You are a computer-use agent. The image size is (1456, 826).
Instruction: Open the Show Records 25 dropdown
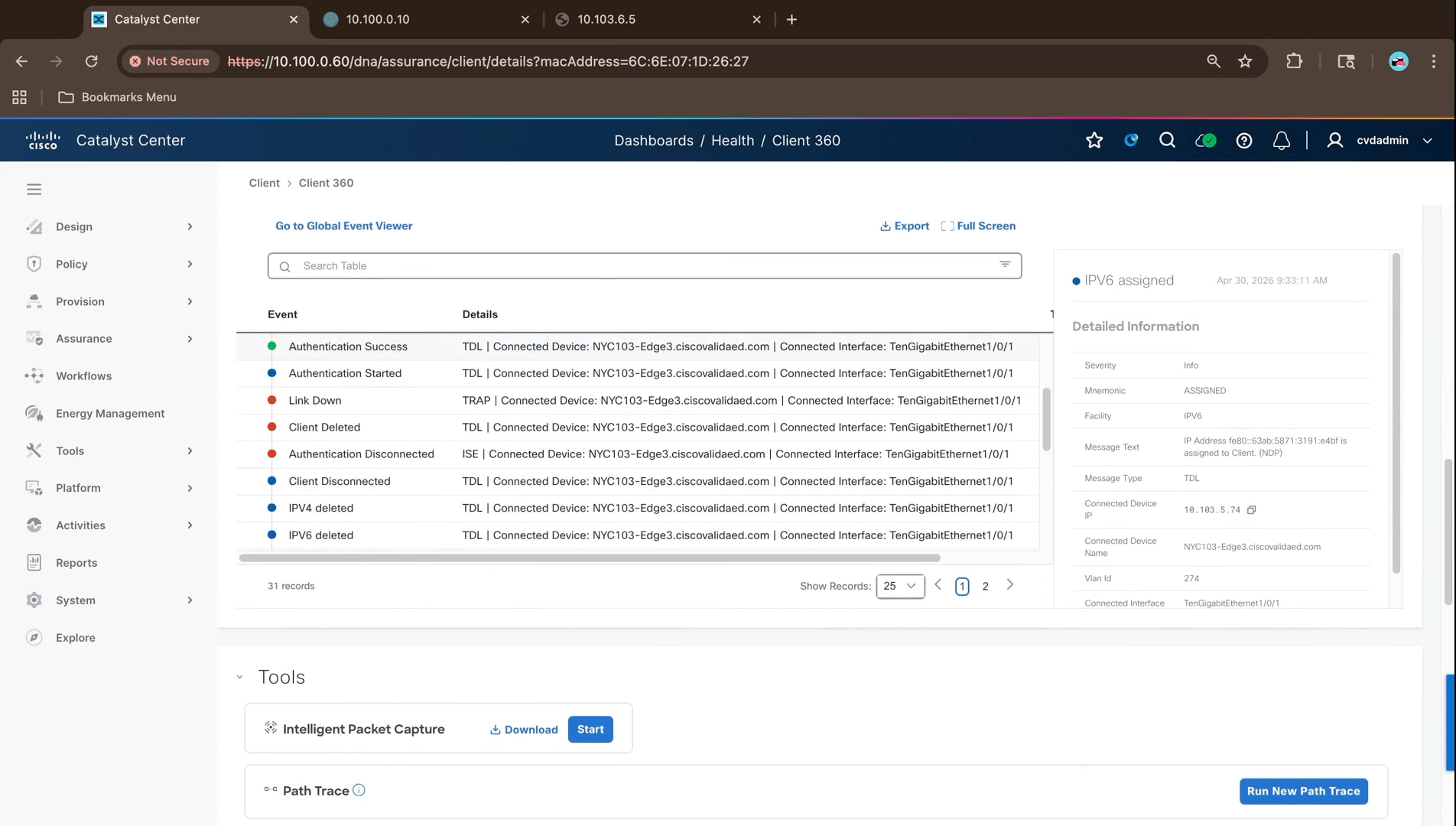[900, 586]
